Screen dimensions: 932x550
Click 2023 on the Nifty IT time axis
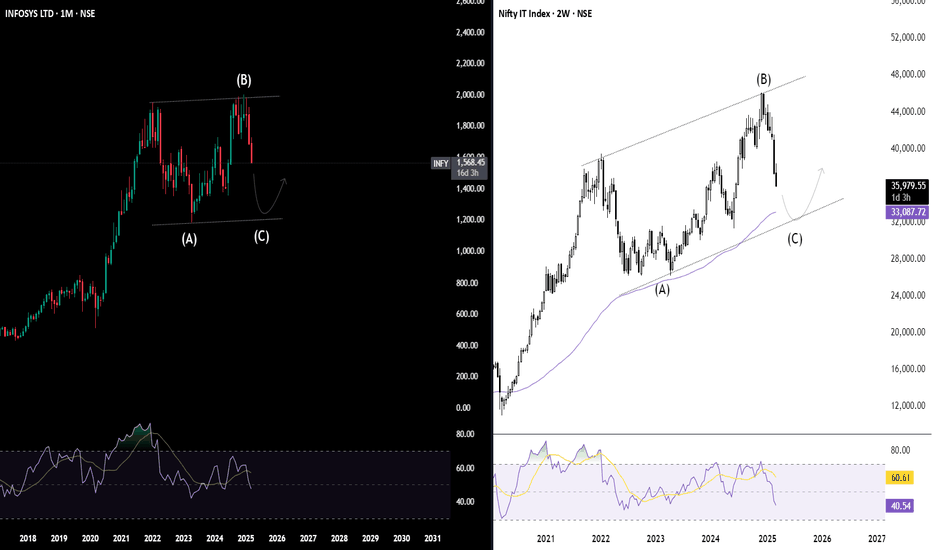pos(656,539)
